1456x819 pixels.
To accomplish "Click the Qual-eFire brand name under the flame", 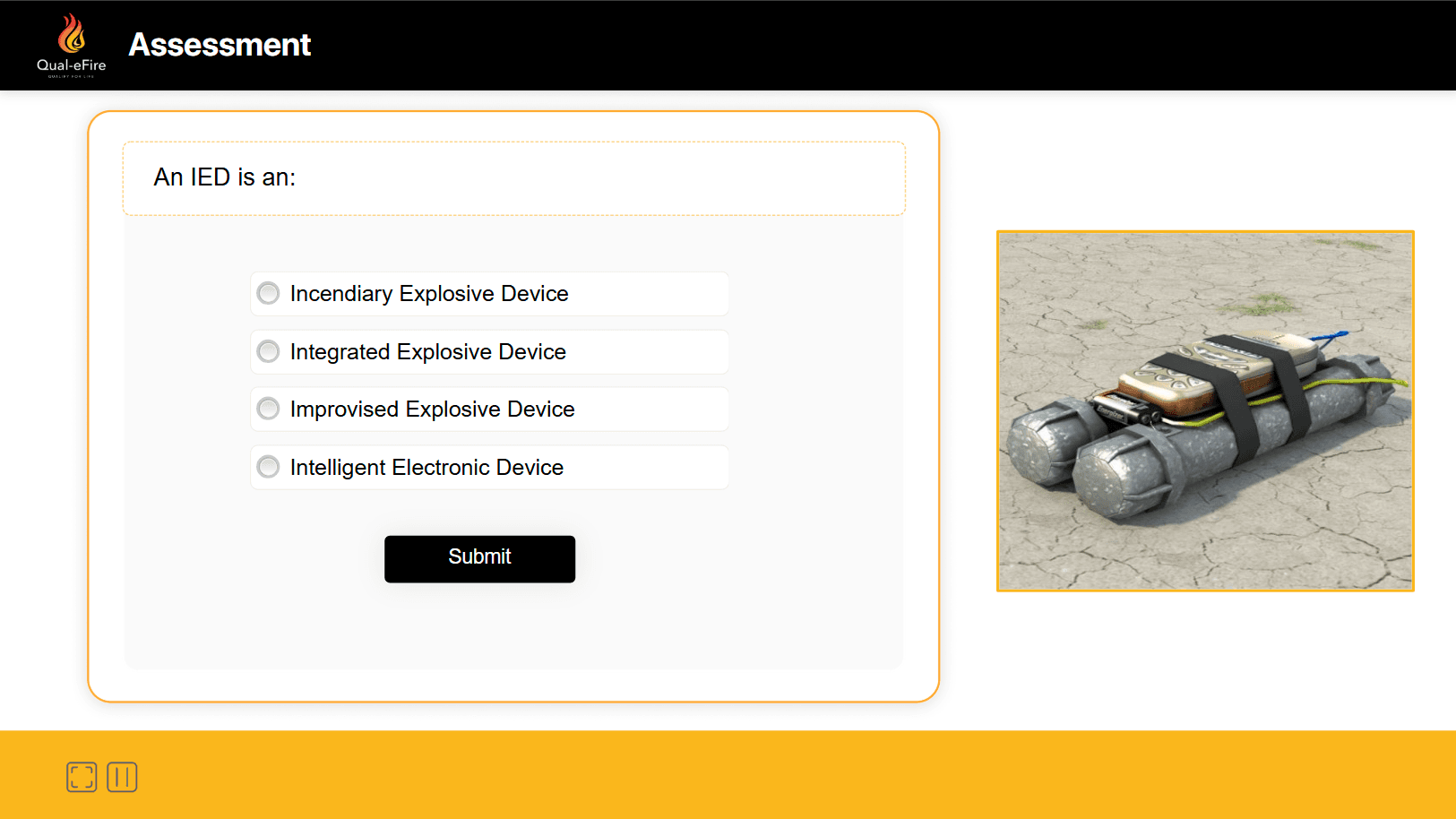I will click(72, 65).
